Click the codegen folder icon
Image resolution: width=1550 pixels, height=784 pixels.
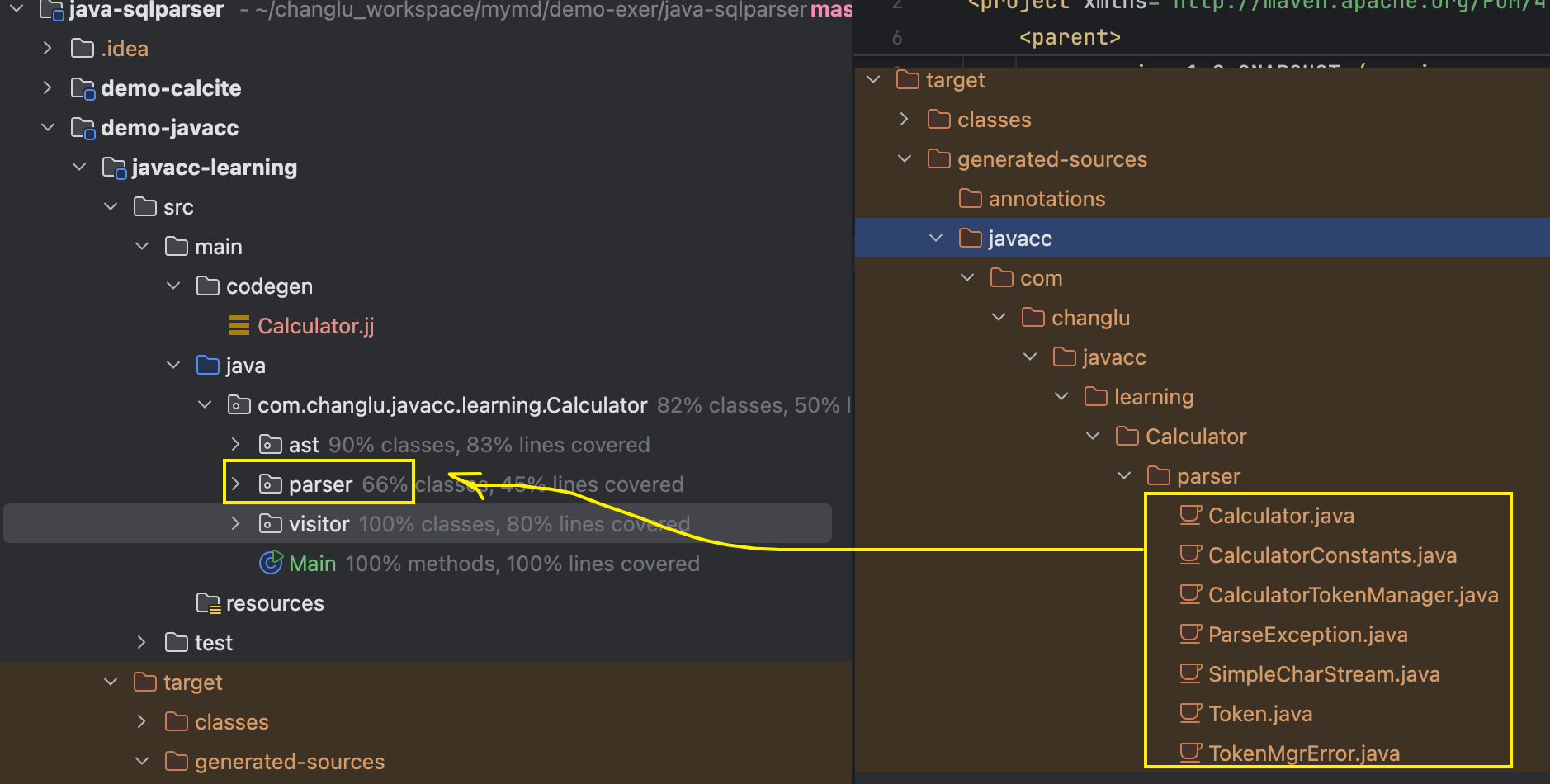point(208,286)
